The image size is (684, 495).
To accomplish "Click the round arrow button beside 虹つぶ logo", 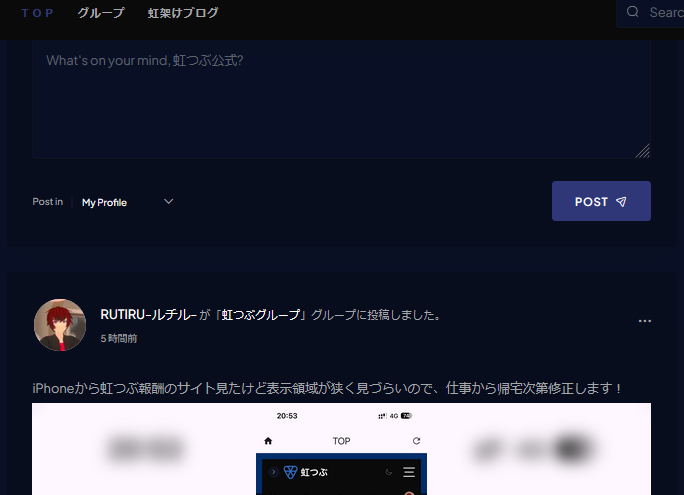I will pyautogui.click(x=273, y=472).
